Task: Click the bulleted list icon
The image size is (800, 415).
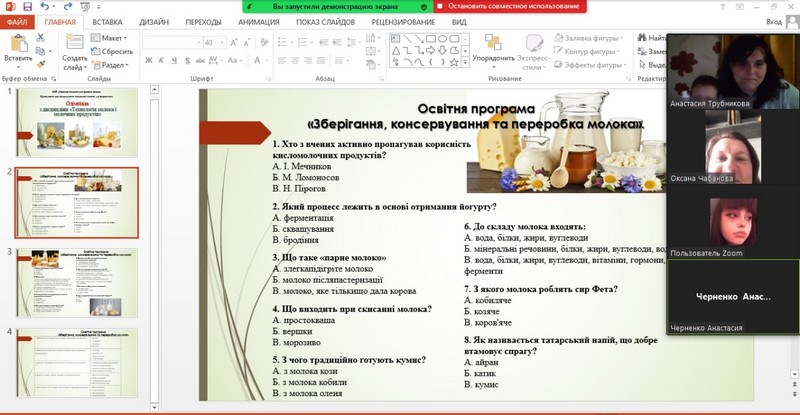Action: [283, 42]
